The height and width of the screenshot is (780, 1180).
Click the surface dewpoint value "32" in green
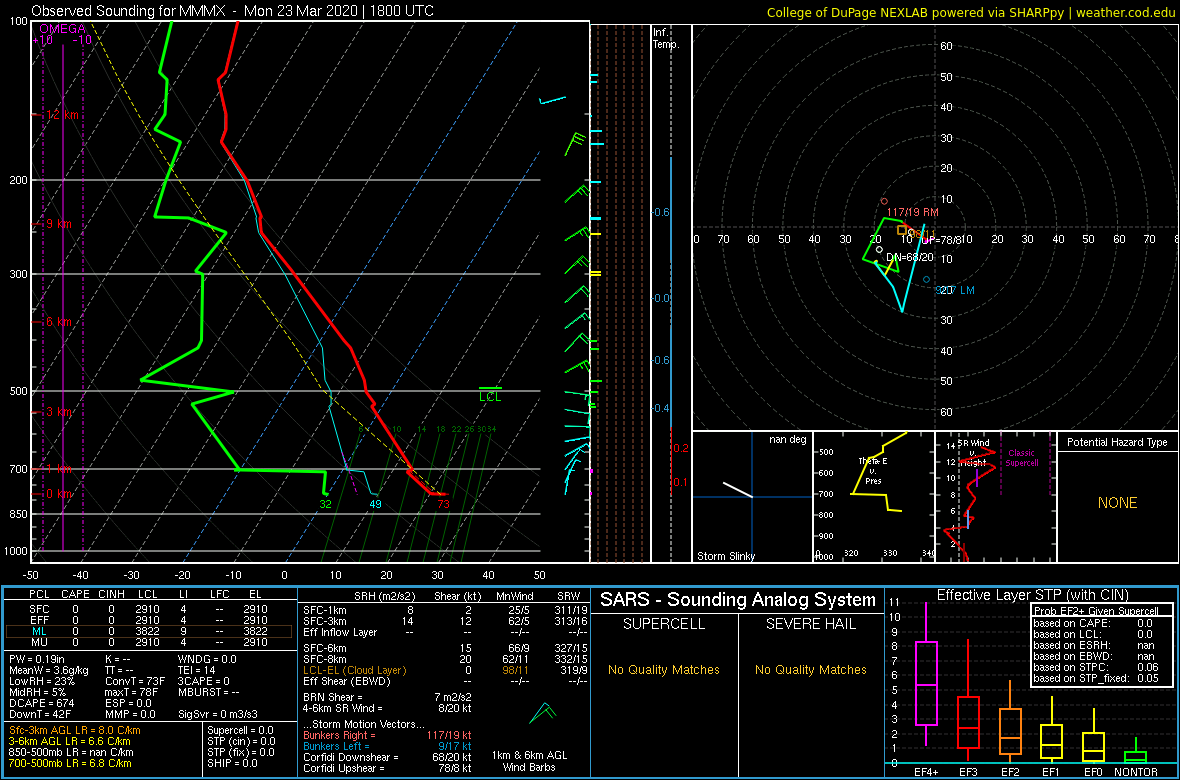[325, 504]
